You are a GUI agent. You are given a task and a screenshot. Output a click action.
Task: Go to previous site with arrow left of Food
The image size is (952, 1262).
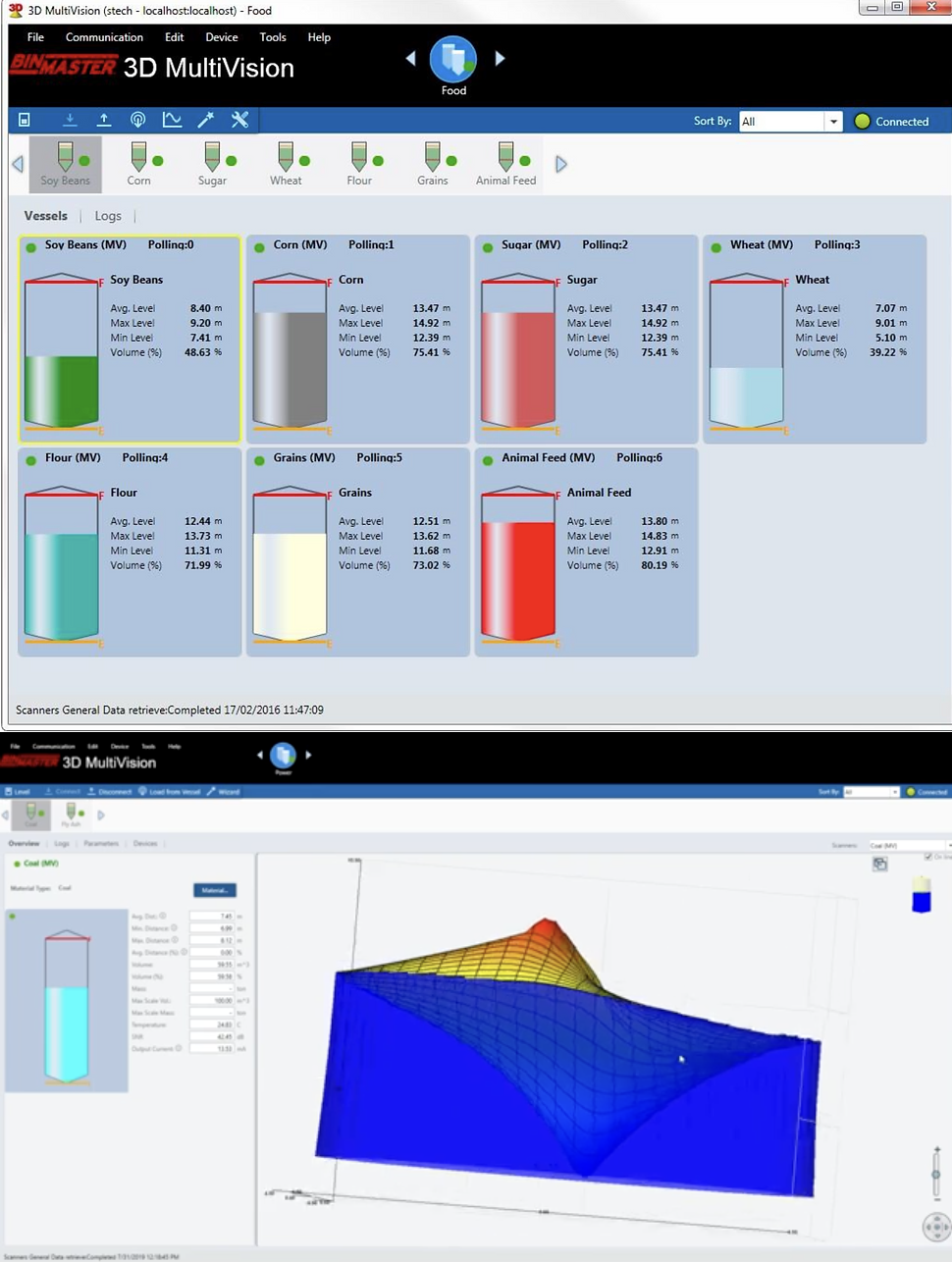click(x=410, y=59)
